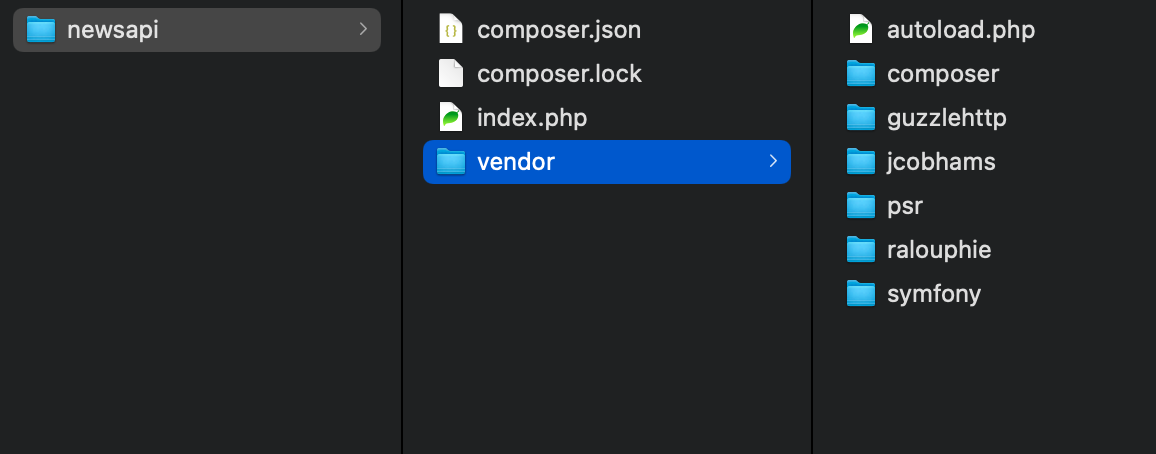Screen dimensions: 1156x454
Task: Click the psr folder icon
Action: click(x=861, y=206)
